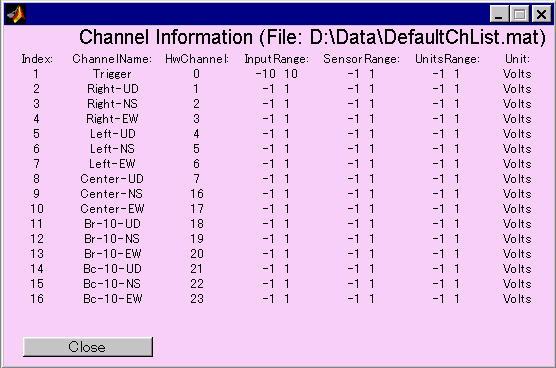Screen dimensions: 556x368
Task: Click hardware channel 19 for Br-10-NS
Action: point(197,239)
